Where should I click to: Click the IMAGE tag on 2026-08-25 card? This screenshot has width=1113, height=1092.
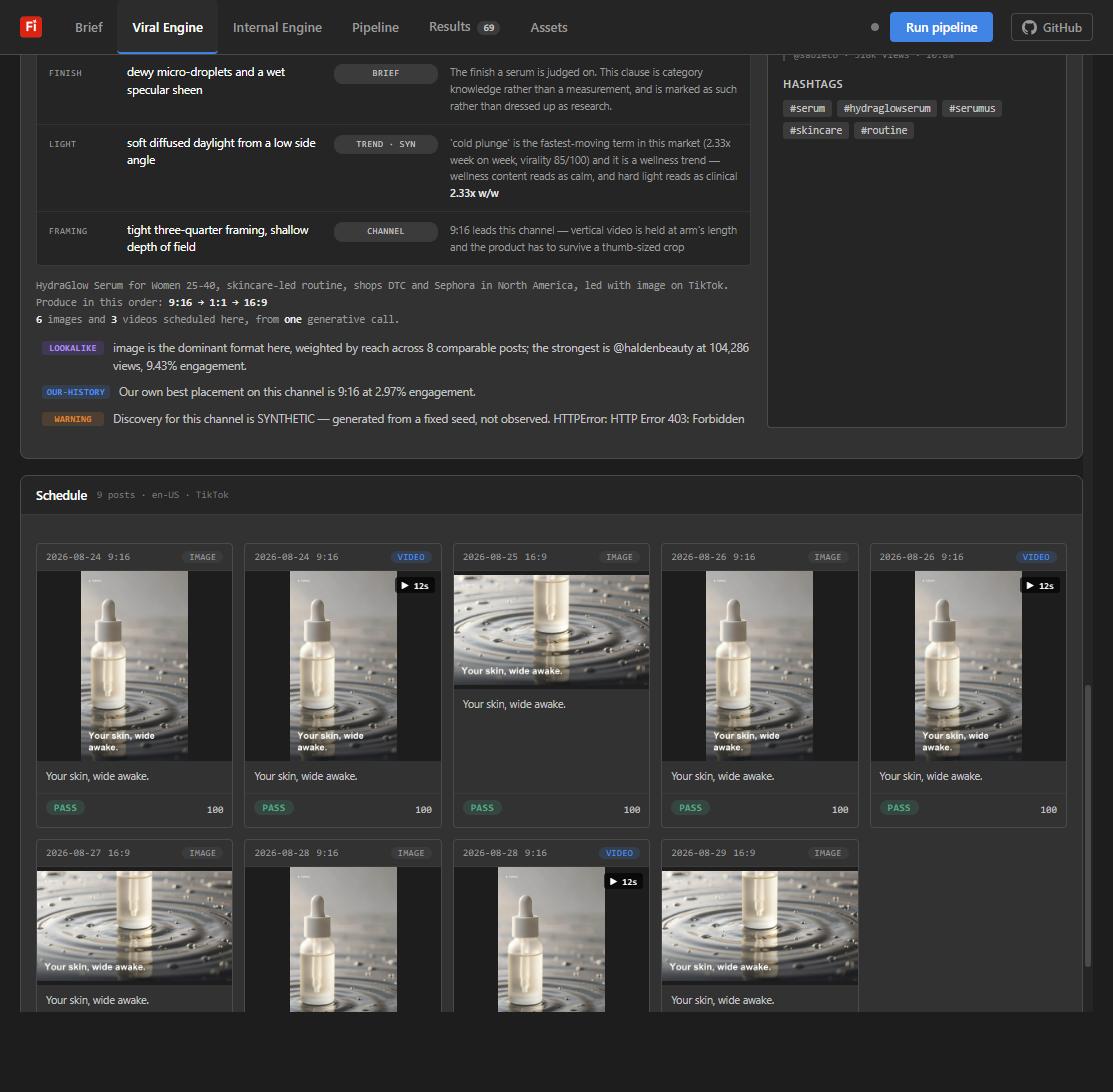[620, 557]
